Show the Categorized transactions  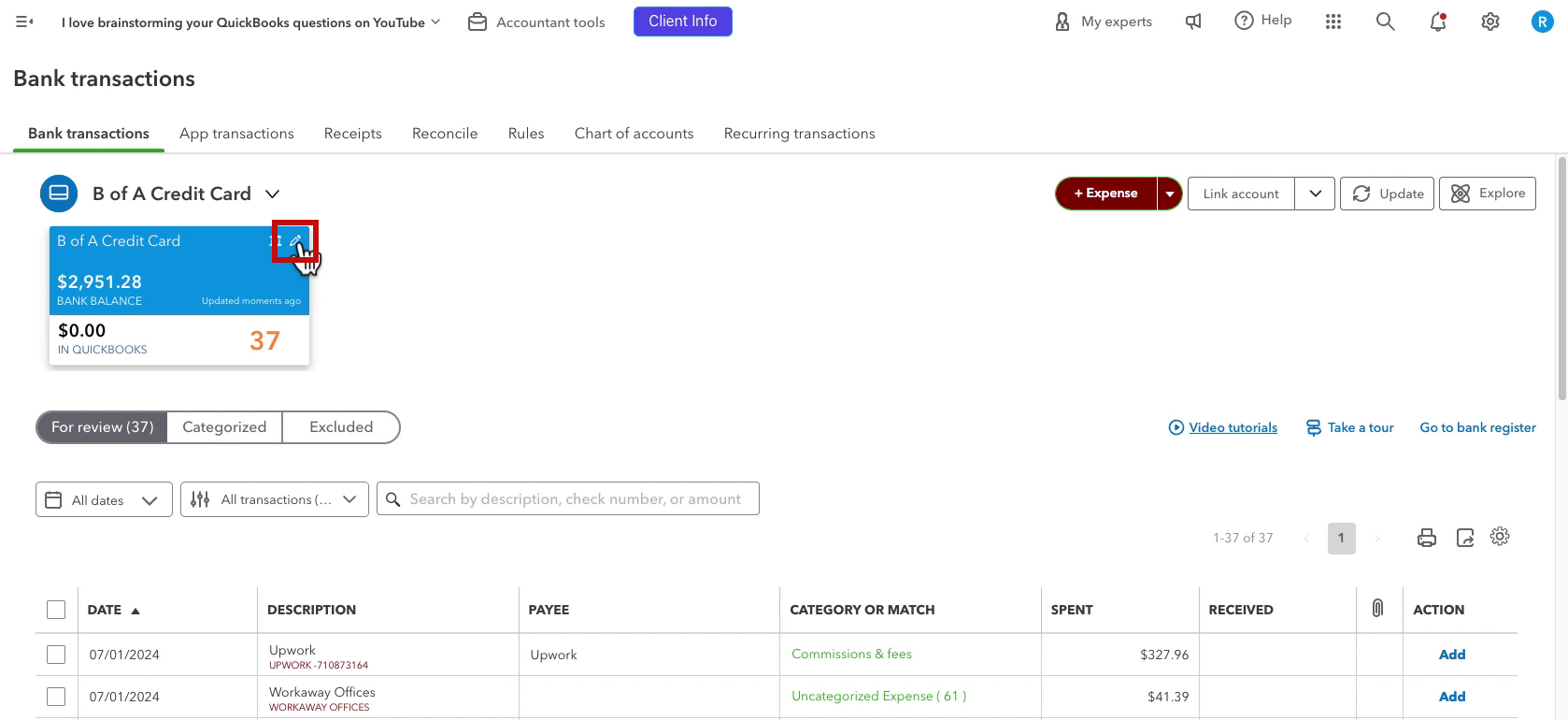coord(224,427)
